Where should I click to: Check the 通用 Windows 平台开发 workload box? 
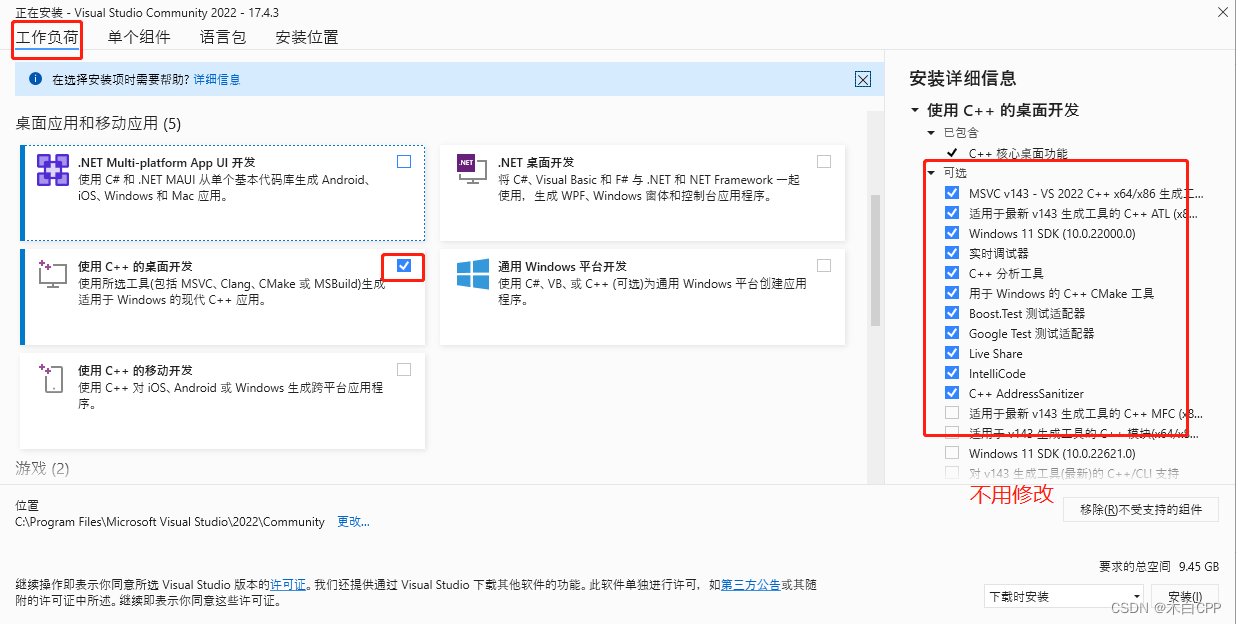pyautogui.click(x=824, y=265)
